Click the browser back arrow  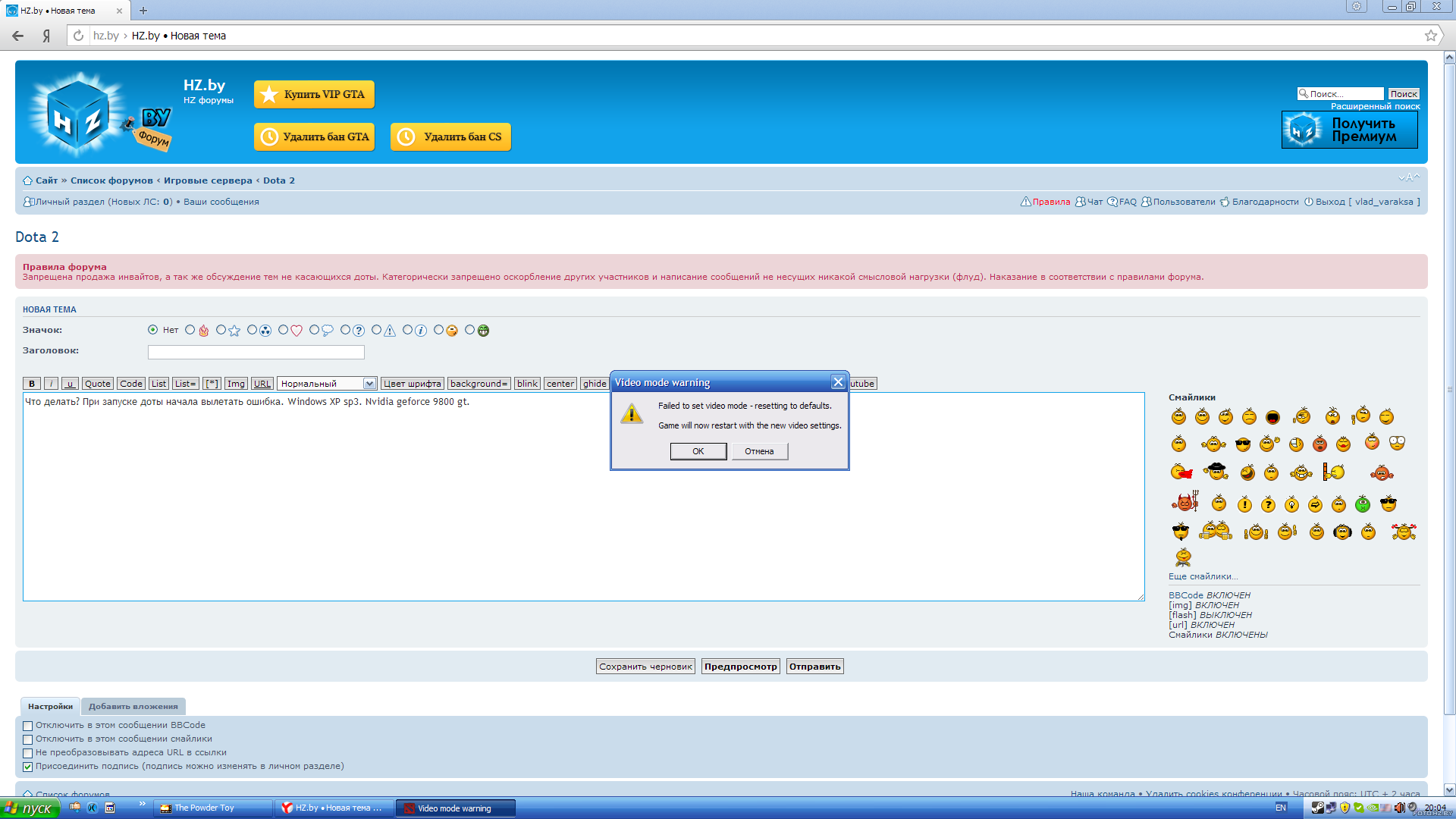click(18, 36)
